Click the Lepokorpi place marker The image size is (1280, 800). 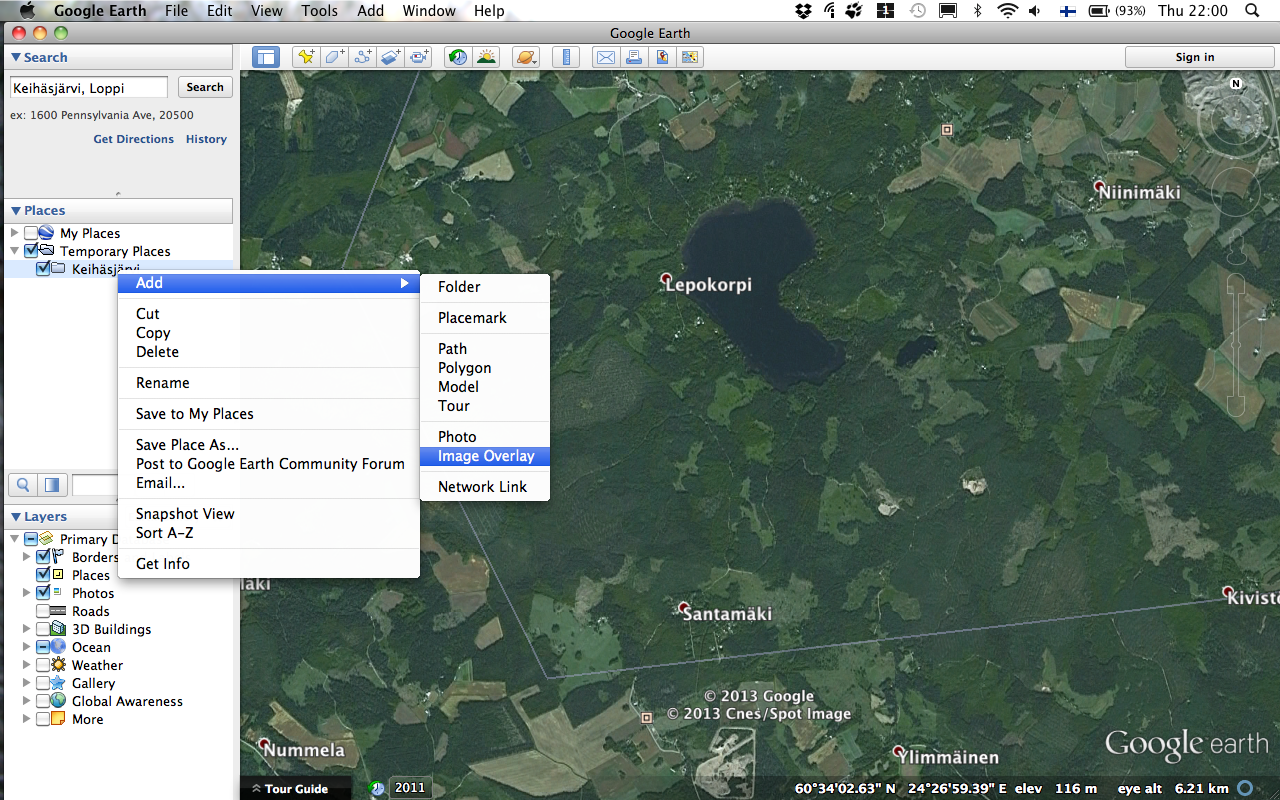[x=667, y=279]
